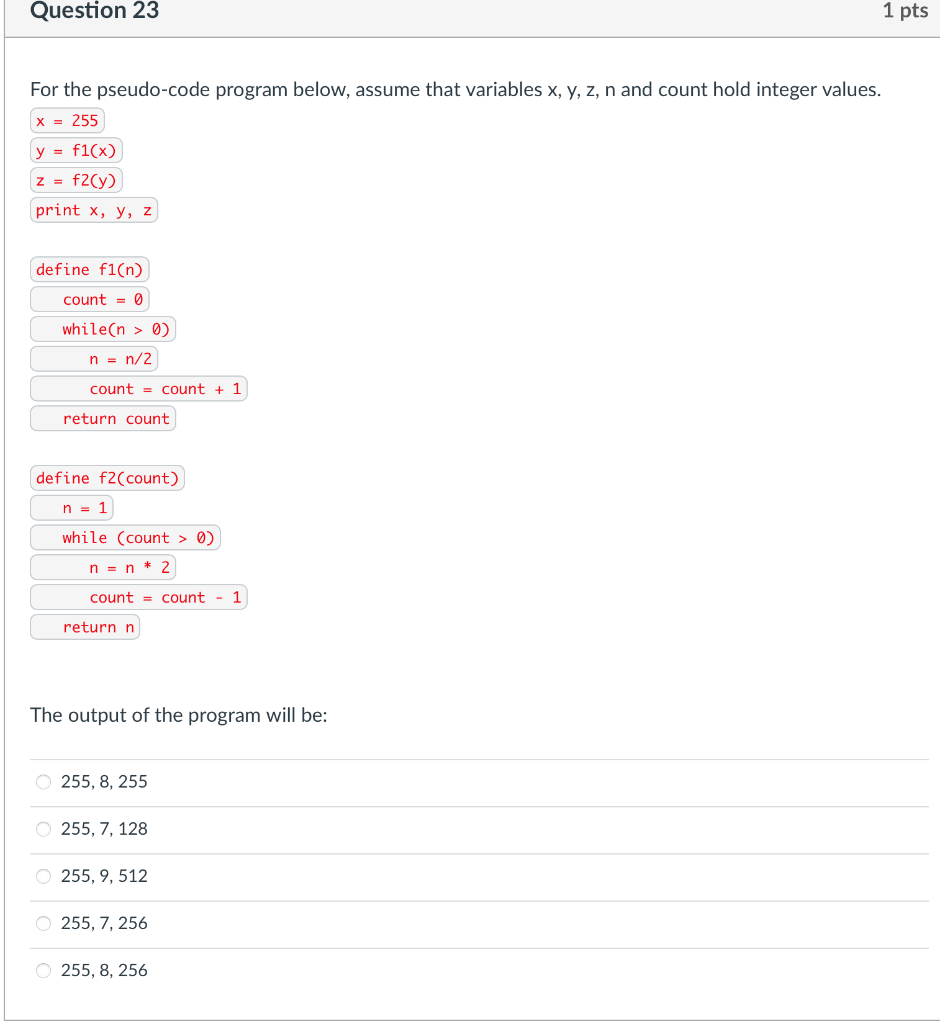This screenshot has width=940, height=1024.
Task: Click the return count statement
Action: [x=102, y=418]
